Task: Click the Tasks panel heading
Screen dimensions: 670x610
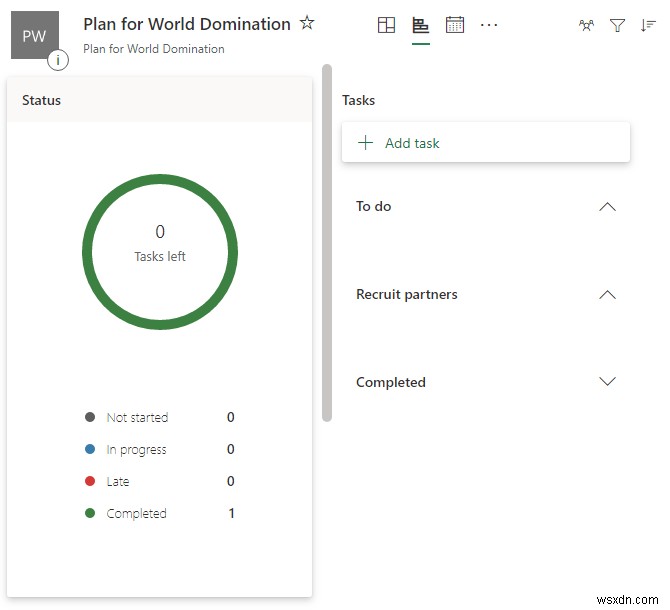Action: tap(358, 100)
